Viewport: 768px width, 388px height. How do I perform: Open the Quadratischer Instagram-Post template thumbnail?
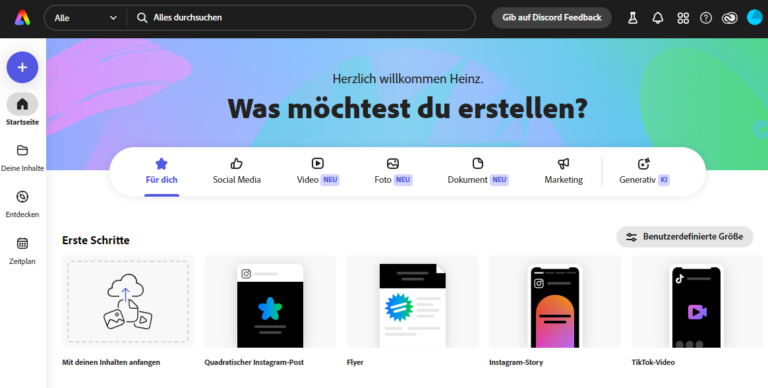270,301
